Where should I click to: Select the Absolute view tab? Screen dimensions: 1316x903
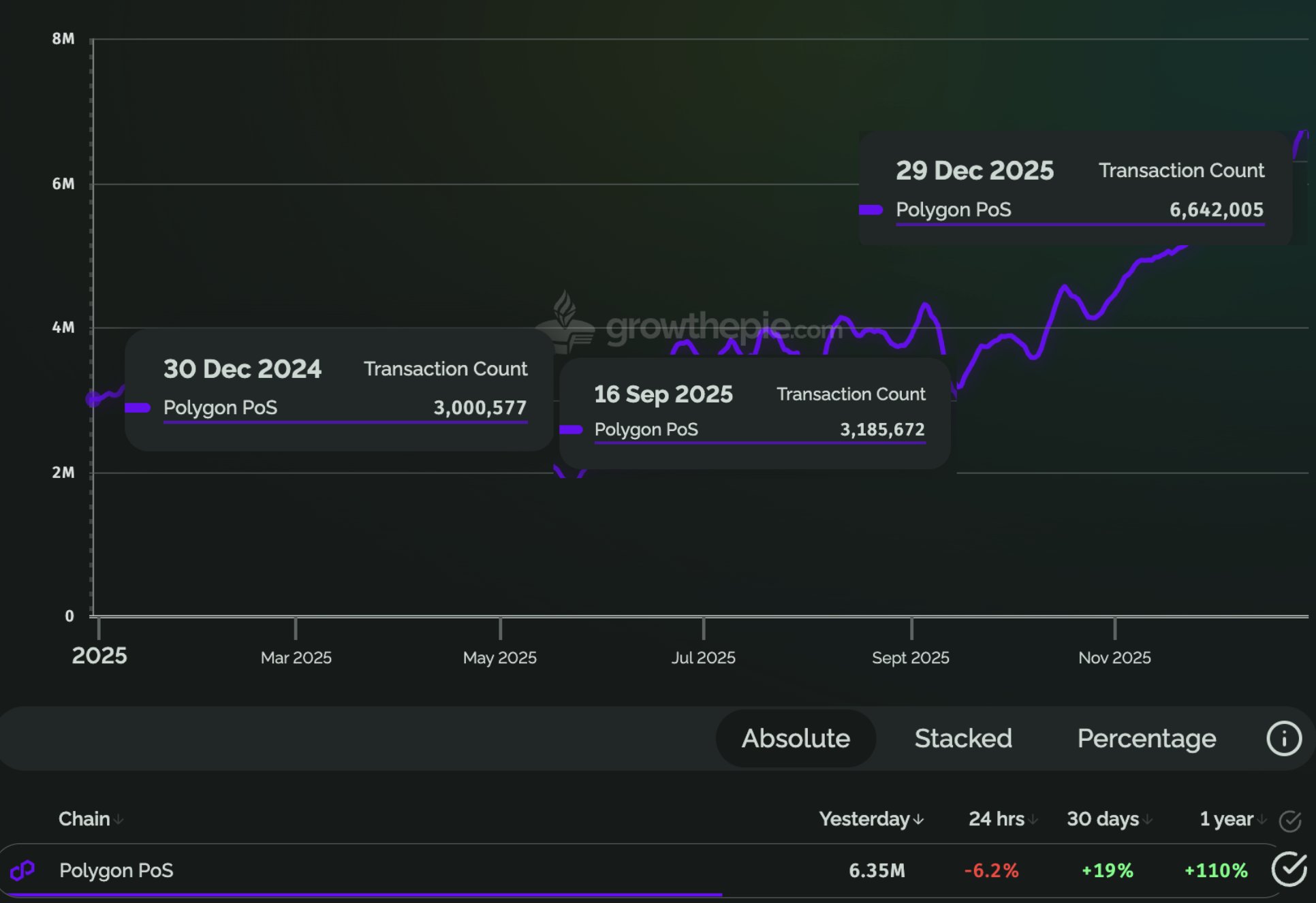[795, 738]
